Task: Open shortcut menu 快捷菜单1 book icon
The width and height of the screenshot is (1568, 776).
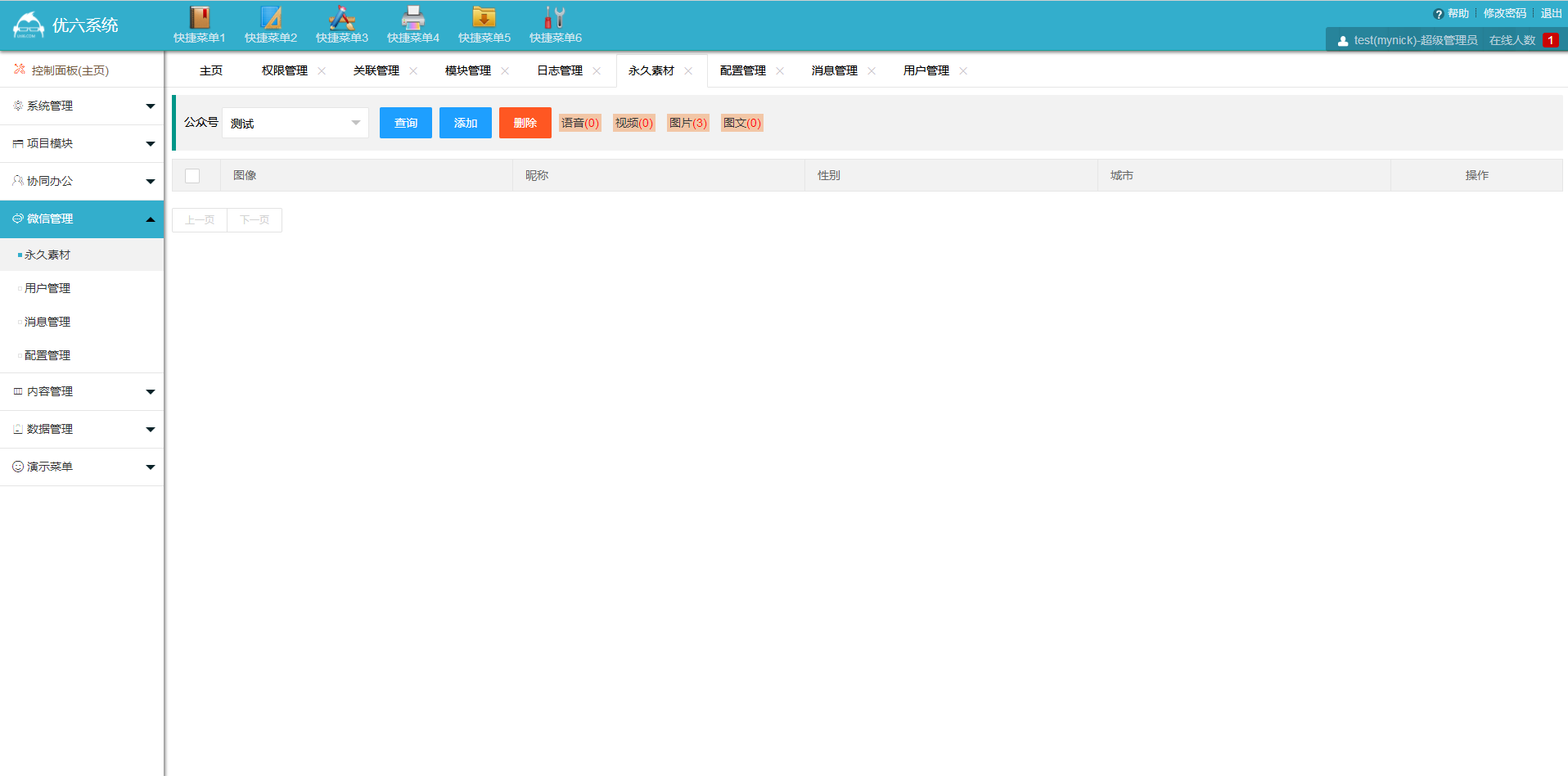Action: point(199,17)
